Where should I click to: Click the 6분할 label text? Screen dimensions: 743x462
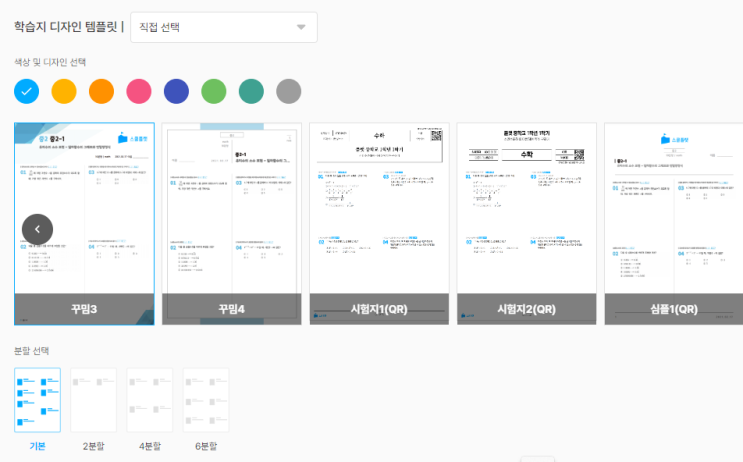pyautogui.click(x=206, y=446)
